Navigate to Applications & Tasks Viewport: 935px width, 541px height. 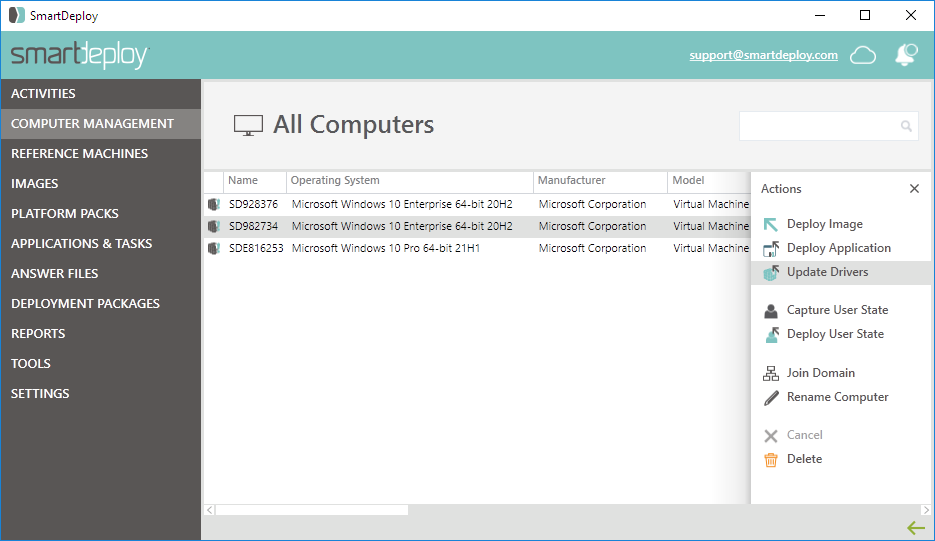tap(100, 243)
